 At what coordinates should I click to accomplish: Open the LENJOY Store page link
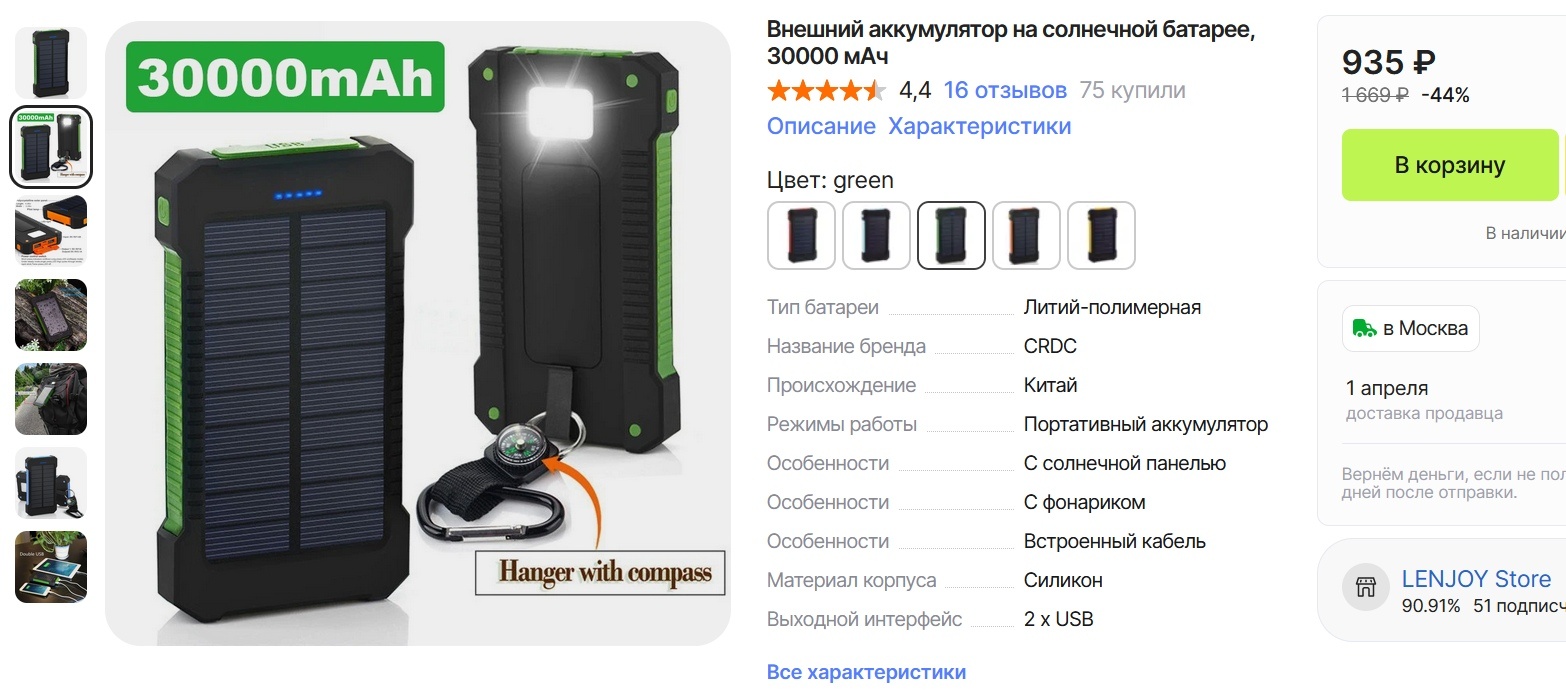1476,579
